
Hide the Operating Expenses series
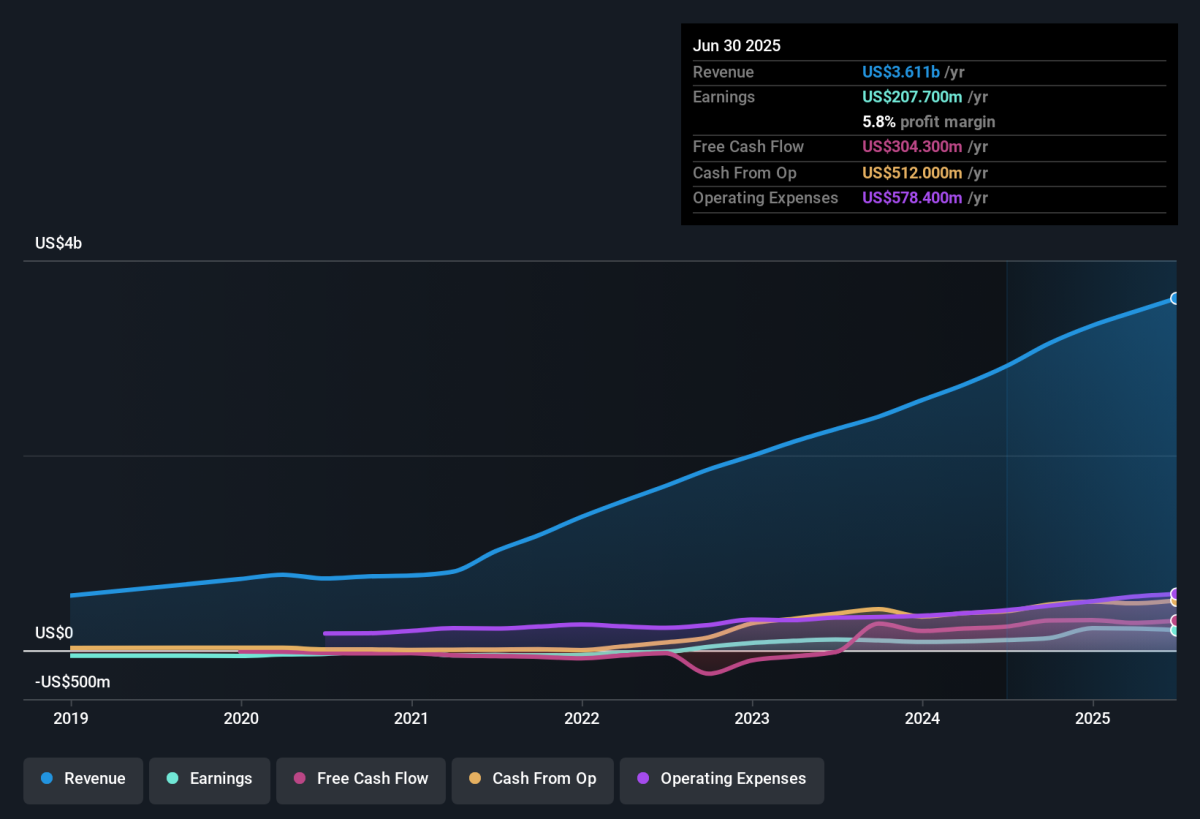click(x=721, y=779)
